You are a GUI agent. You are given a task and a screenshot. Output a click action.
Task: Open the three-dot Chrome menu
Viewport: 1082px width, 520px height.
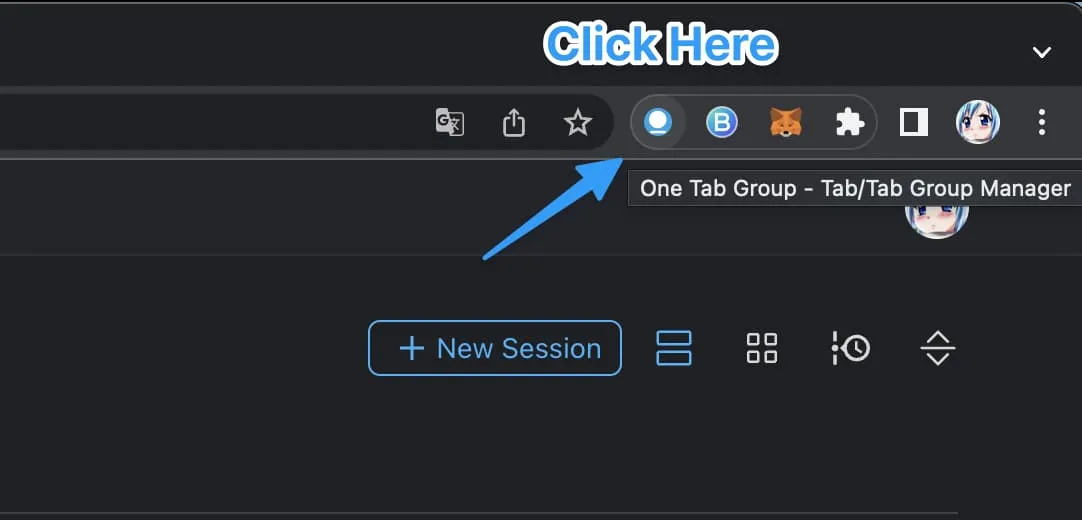point(1042,122)
